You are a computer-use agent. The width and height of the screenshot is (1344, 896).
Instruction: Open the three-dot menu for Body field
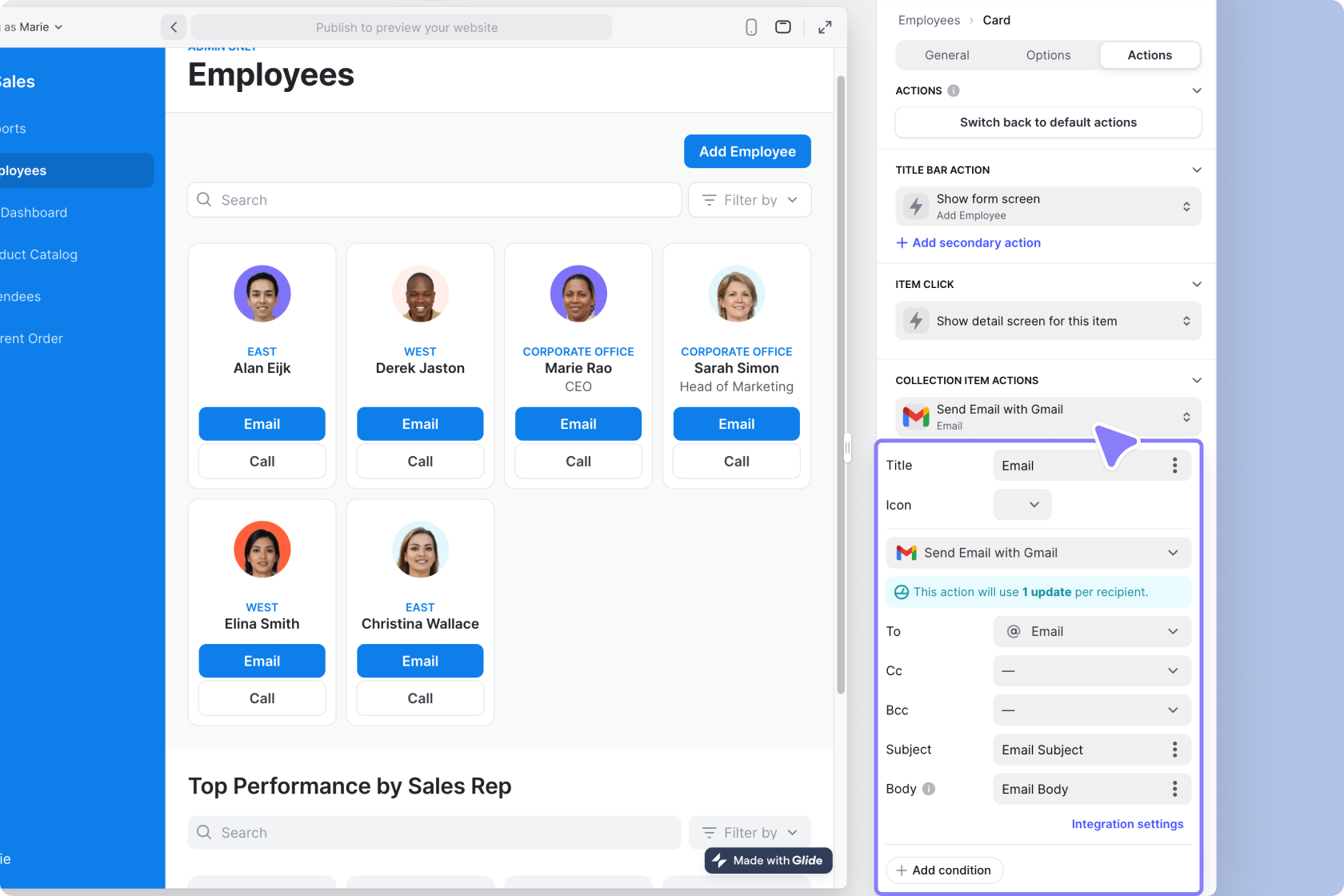1174,789
